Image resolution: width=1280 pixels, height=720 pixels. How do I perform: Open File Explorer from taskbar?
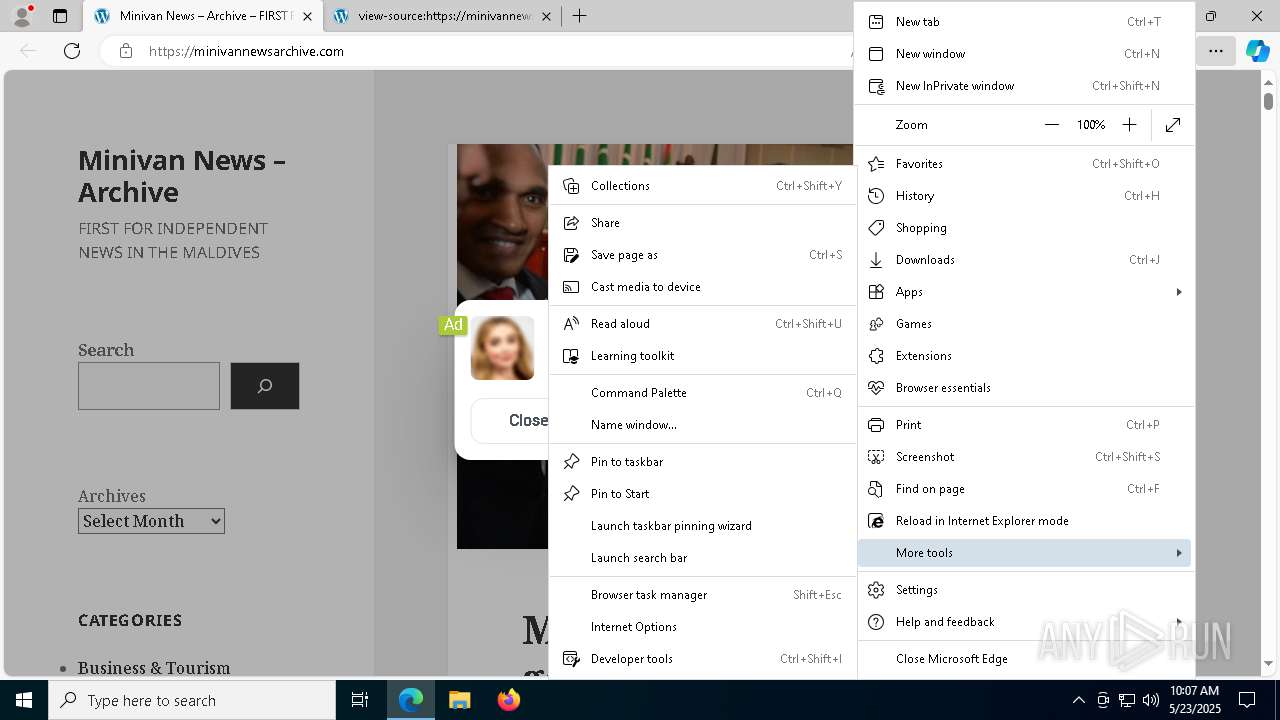point(459,700)
